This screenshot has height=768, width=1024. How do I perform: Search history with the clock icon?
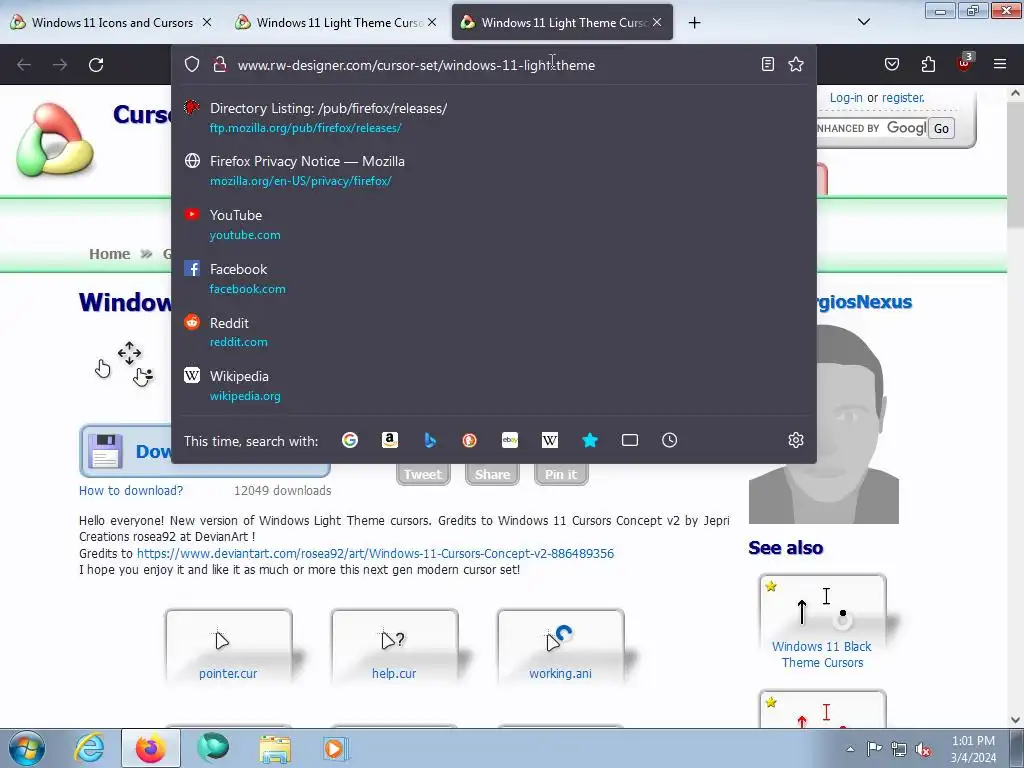click(669, 440)
